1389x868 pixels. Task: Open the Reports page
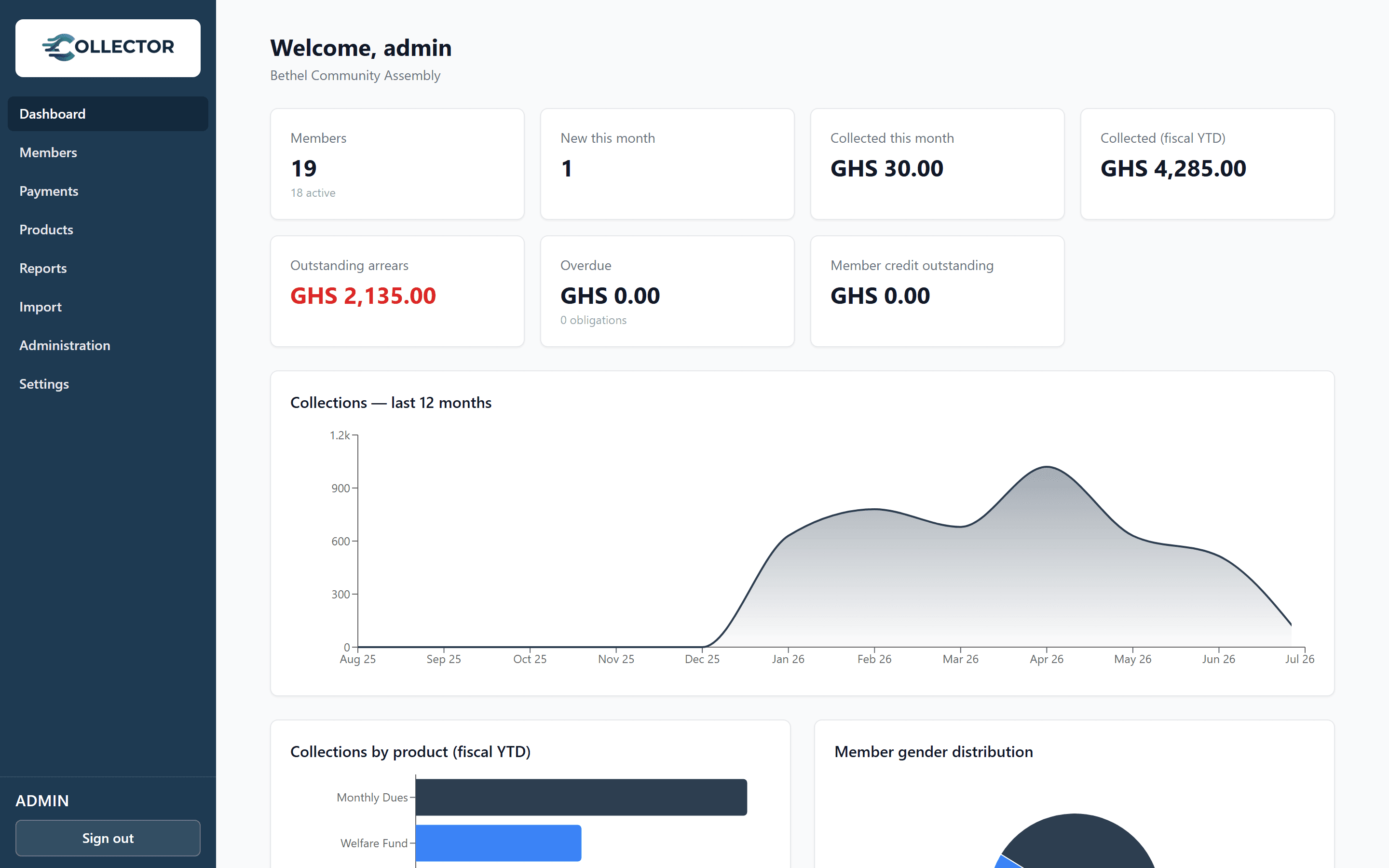(108, 268)
